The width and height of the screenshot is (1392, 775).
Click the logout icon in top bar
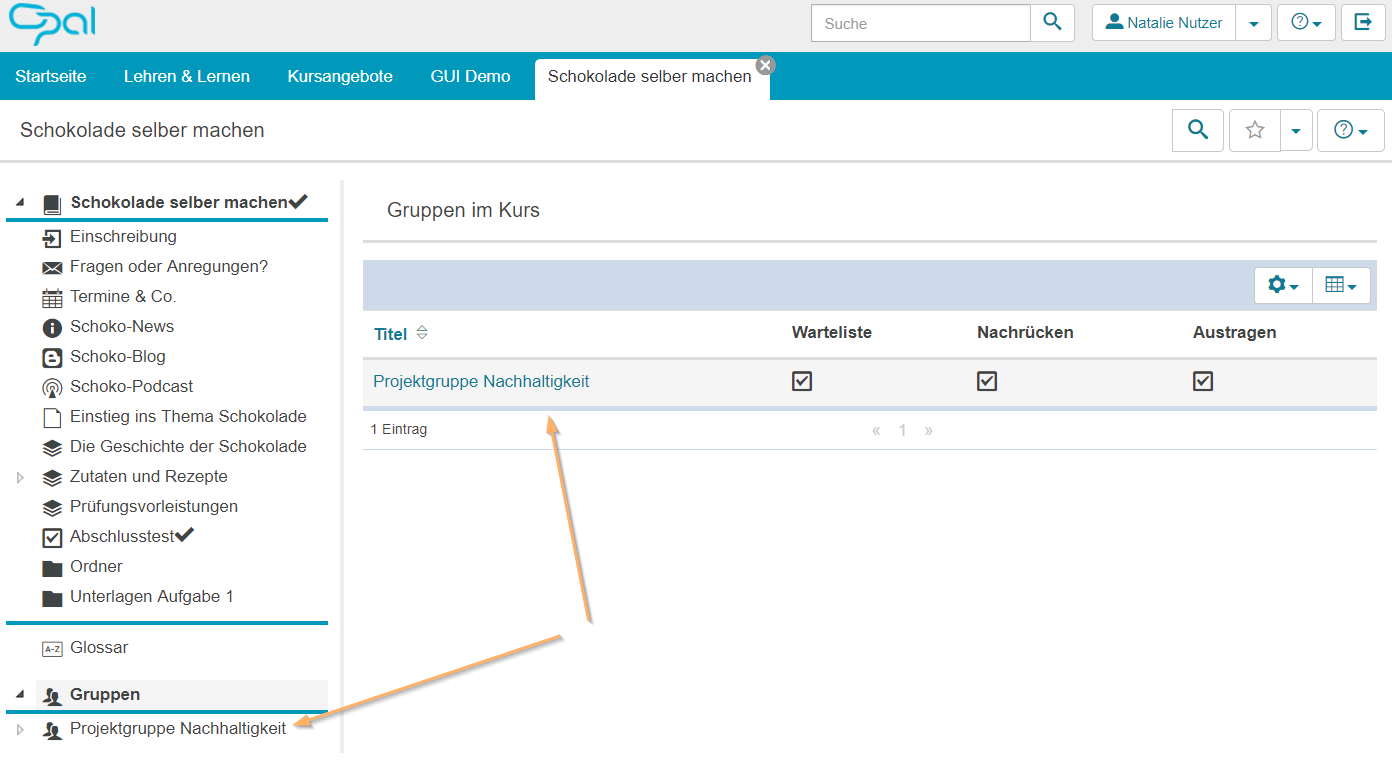(1363, 22)
